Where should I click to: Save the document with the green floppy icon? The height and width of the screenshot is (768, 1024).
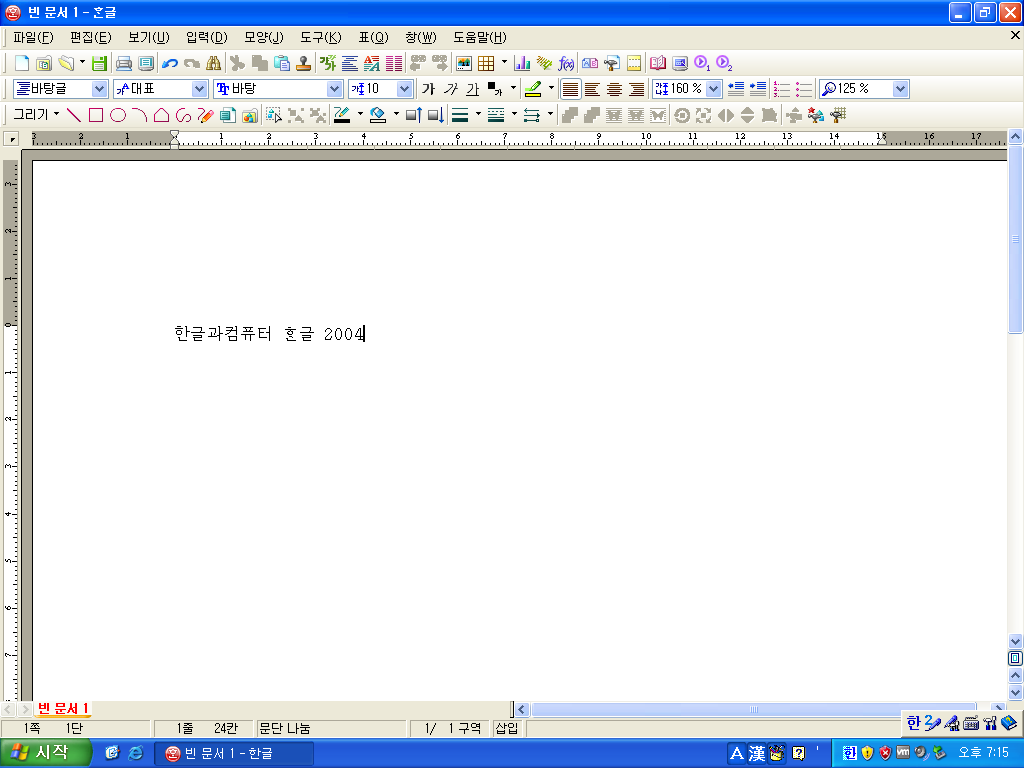coord(99,63)
